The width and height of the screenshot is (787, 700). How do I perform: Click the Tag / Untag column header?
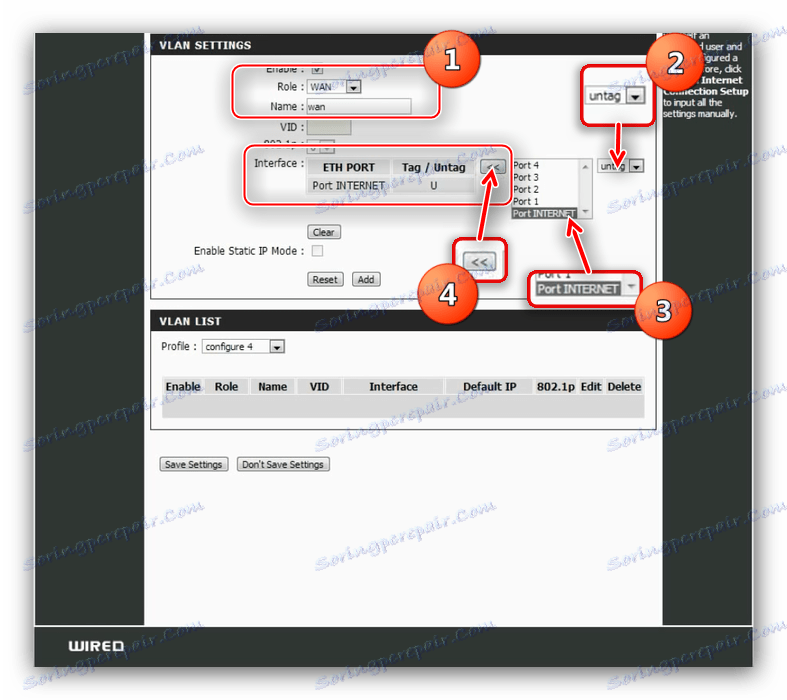click(x=434, y=167)
